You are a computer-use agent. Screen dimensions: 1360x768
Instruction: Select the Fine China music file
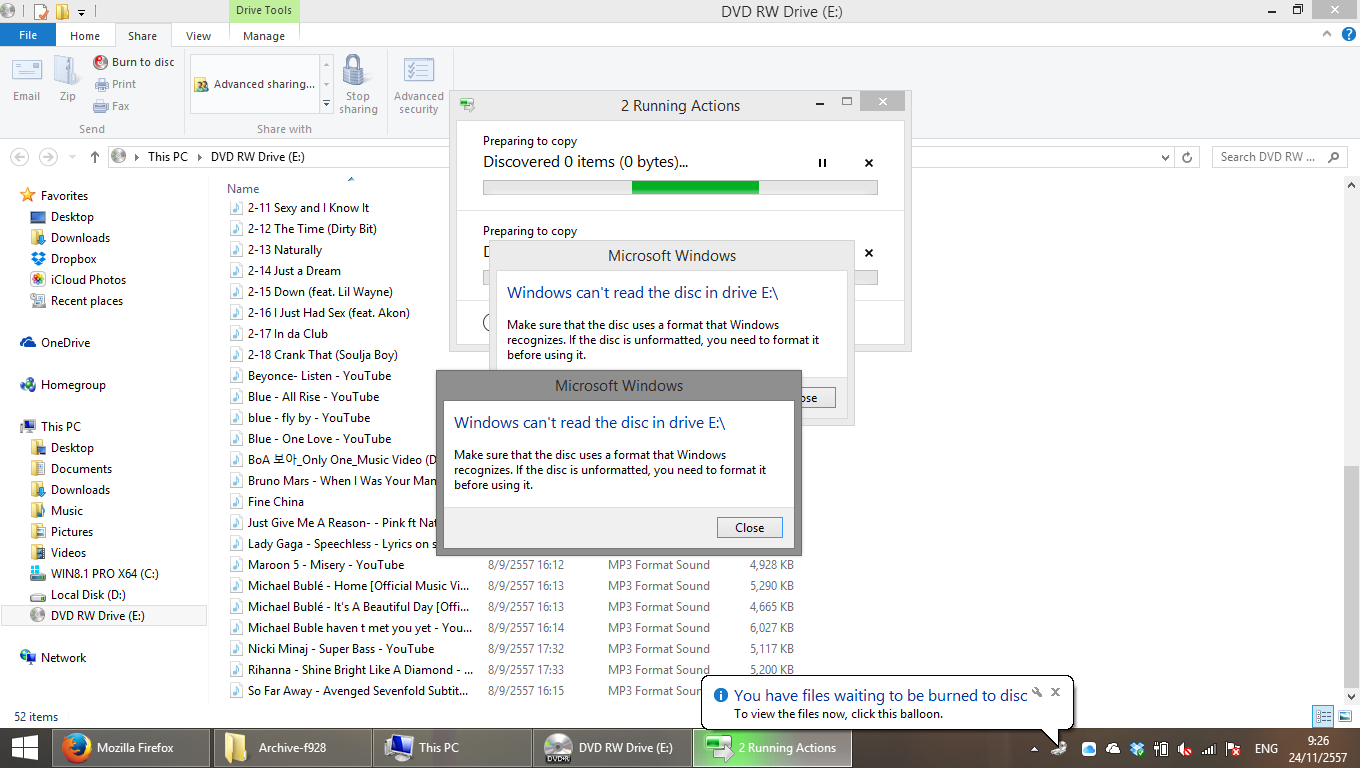point(275,502)
